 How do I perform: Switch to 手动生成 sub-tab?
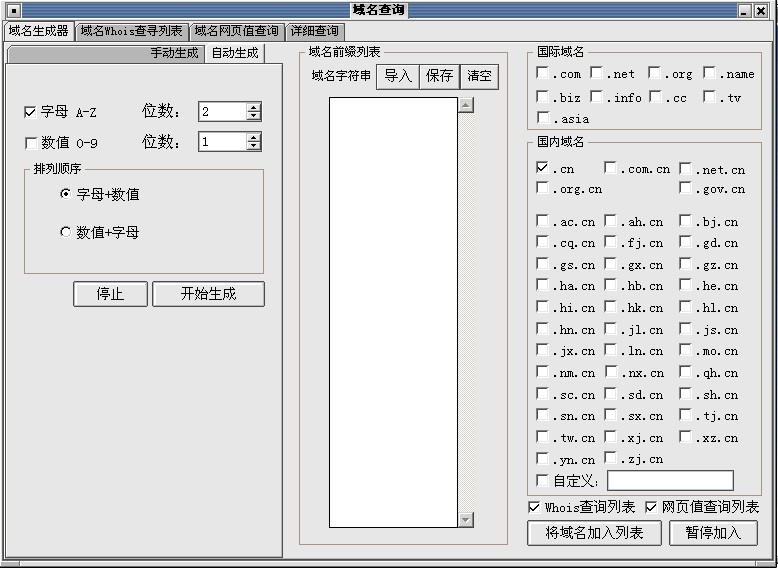(175, 53)
